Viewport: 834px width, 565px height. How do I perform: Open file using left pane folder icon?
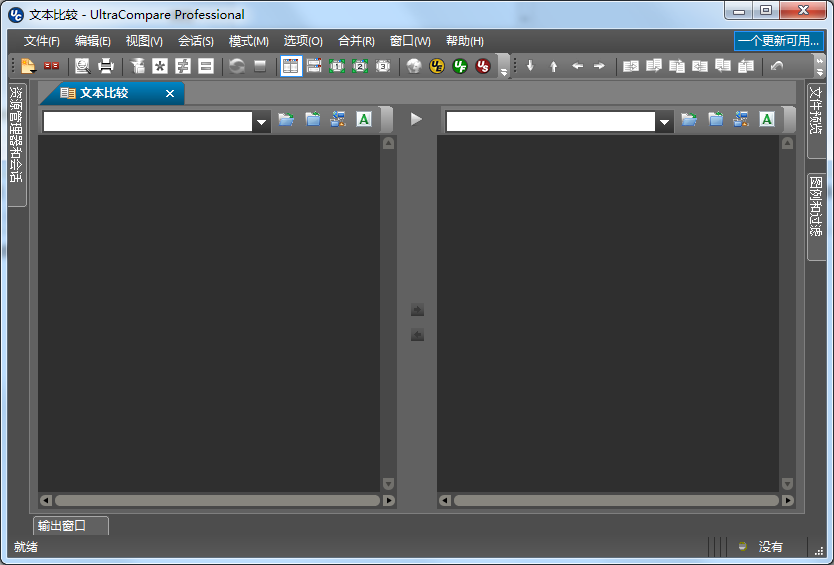[x=286, y=120]
